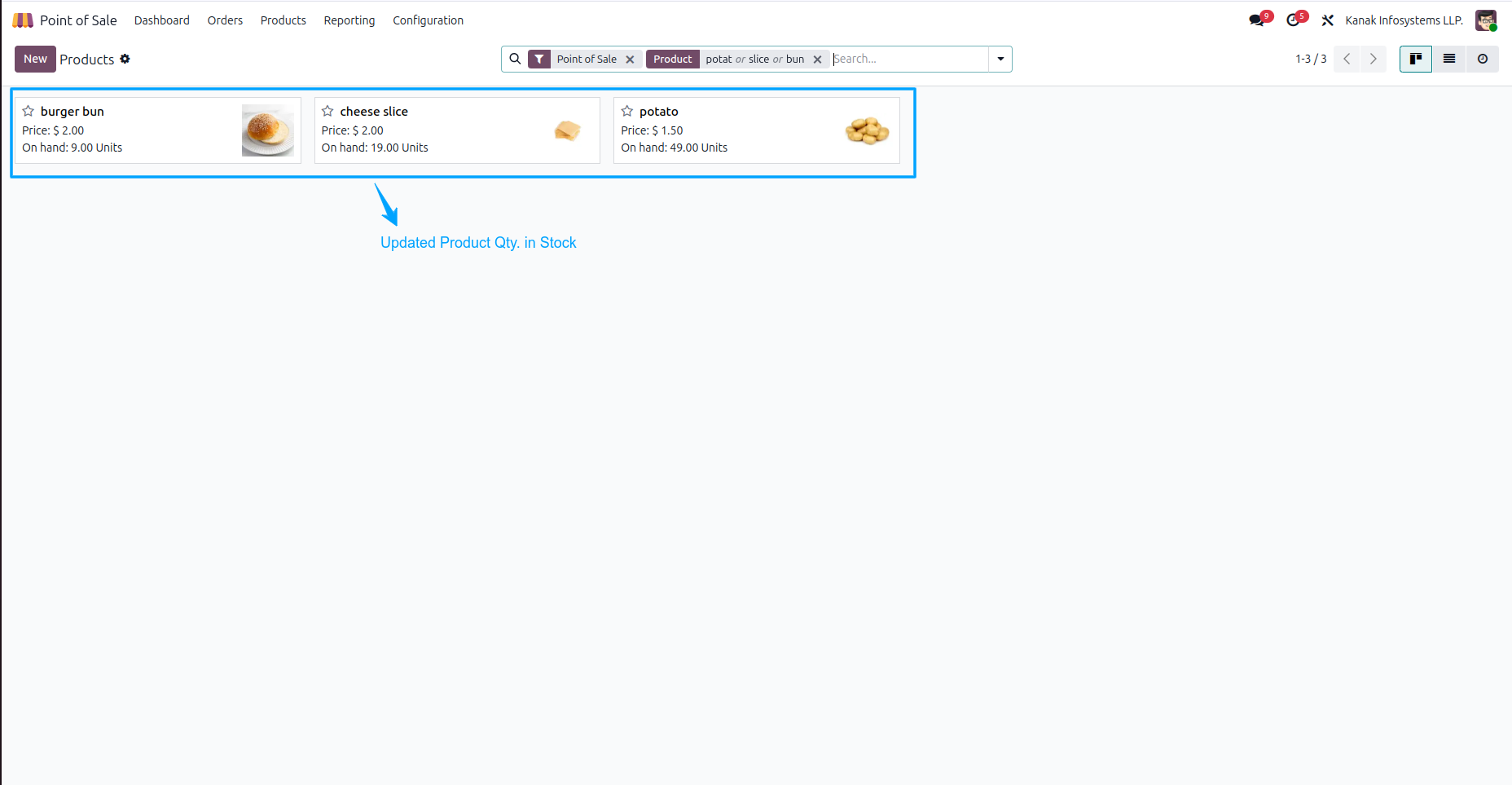Star the potato product
1512x785 pixels.
[627, 111]
